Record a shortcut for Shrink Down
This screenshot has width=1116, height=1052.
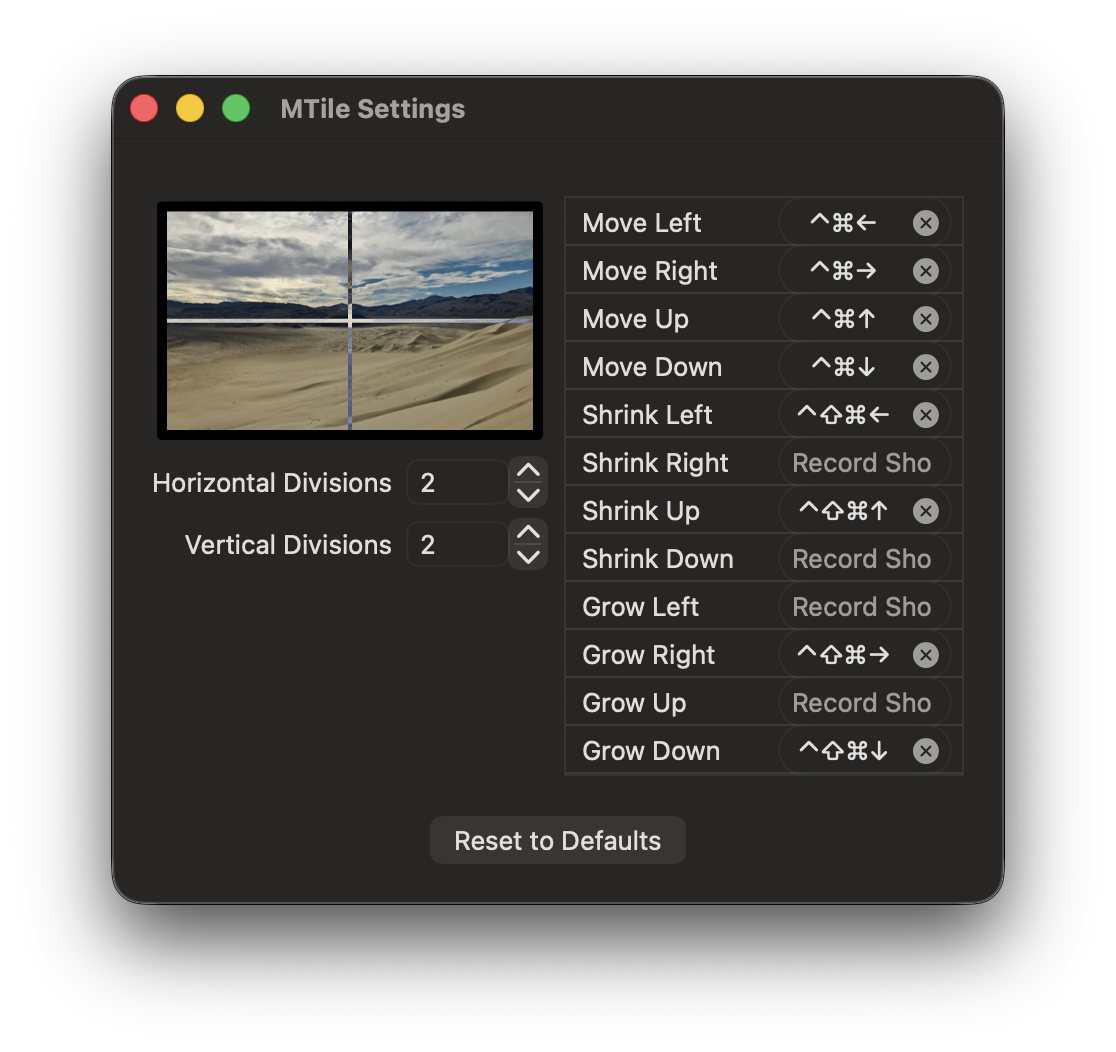click(x=862, y=559)
